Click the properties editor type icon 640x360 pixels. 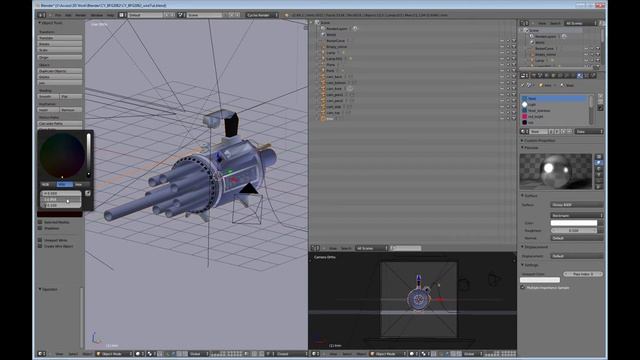[x=524, y=76]
